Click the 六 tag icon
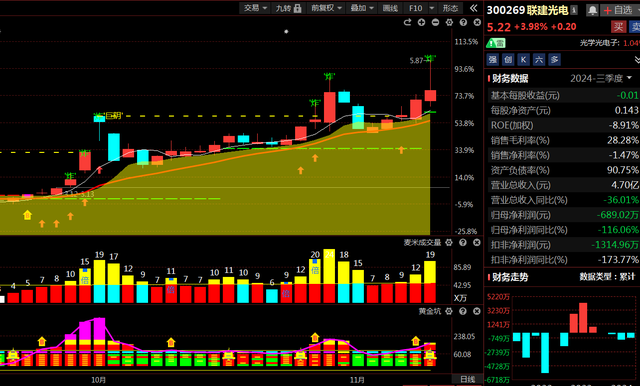Viewport: 640px width, 386px height. [x=539, y=60]
